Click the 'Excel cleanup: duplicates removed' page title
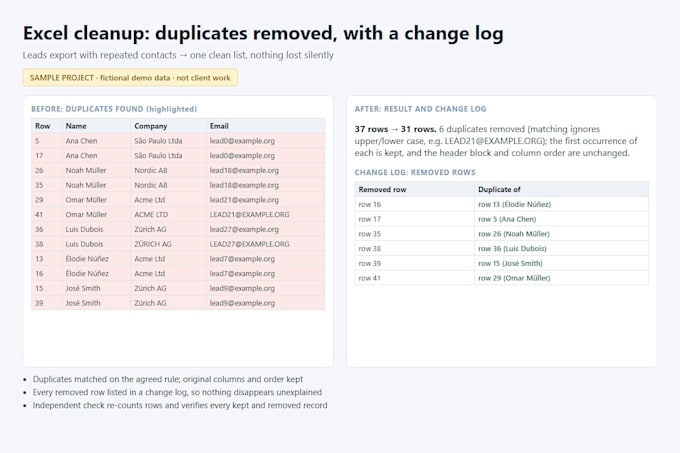 (x=263, y=34)
